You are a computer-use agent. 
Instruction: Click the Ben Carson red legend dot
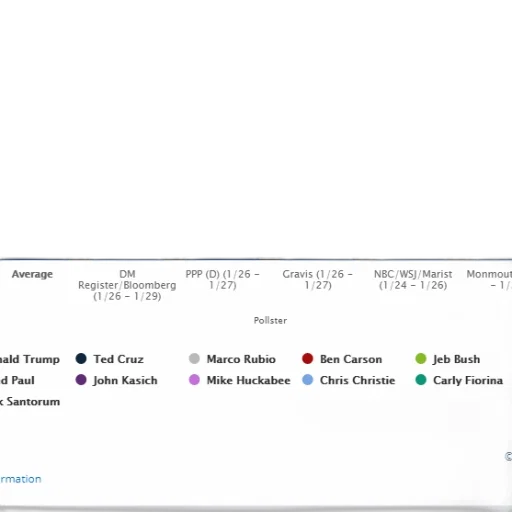(x=307, y=359)
